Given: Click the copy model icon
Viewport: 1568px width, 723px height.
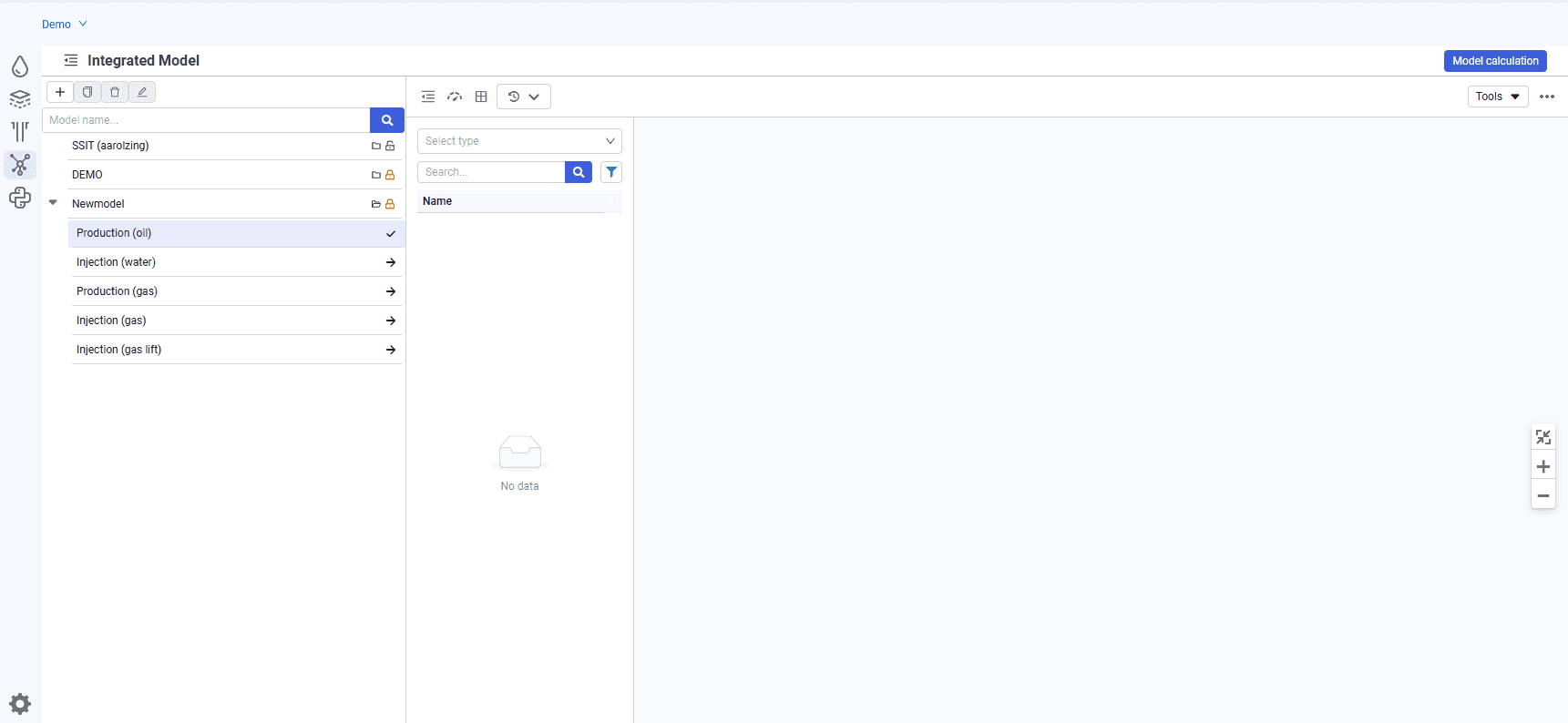Looking at the screenshot, I should coord(87,92).
